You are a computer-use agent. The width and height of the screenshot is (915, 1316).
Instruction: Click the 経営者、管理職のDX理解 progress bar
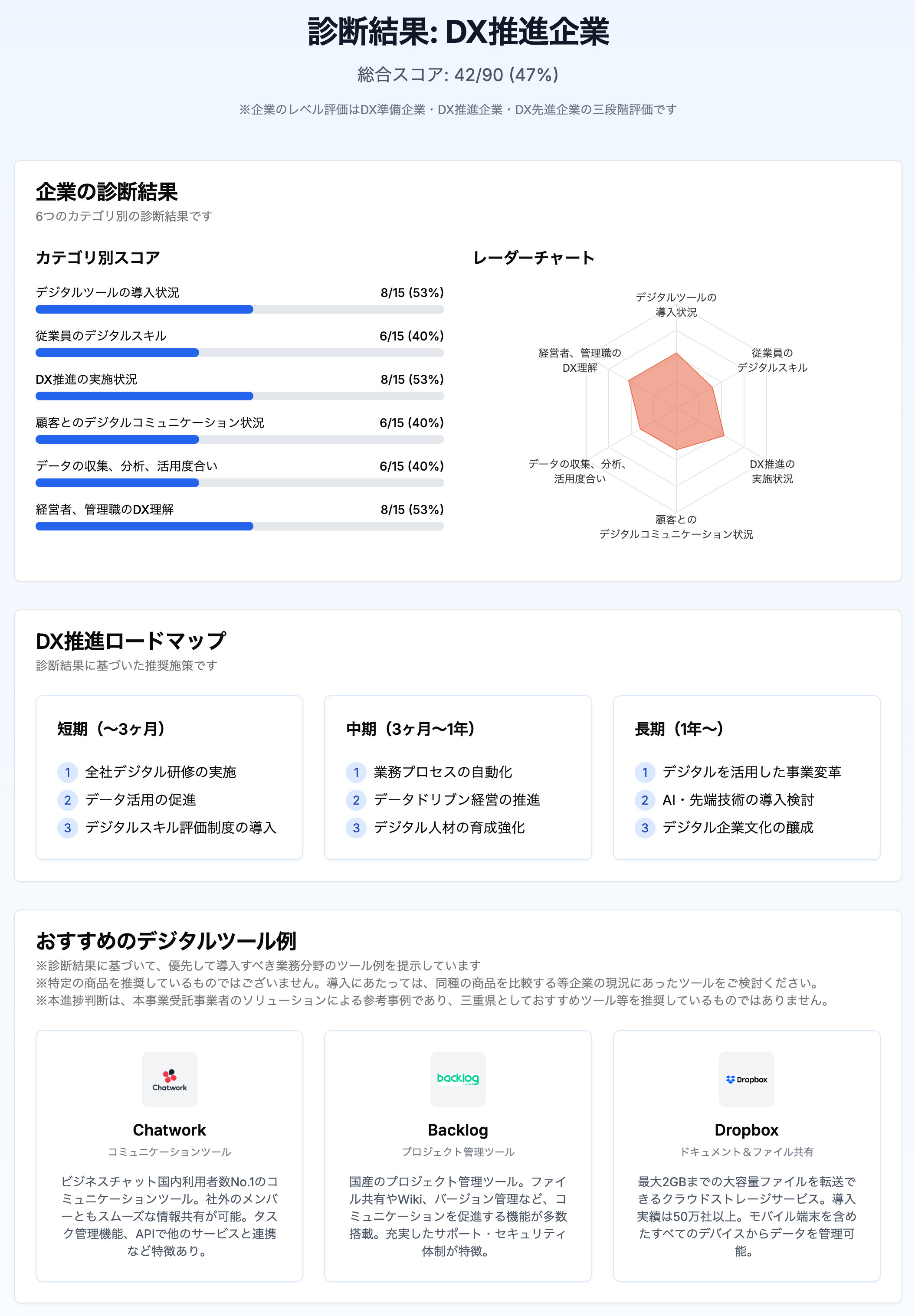(239, 526)
